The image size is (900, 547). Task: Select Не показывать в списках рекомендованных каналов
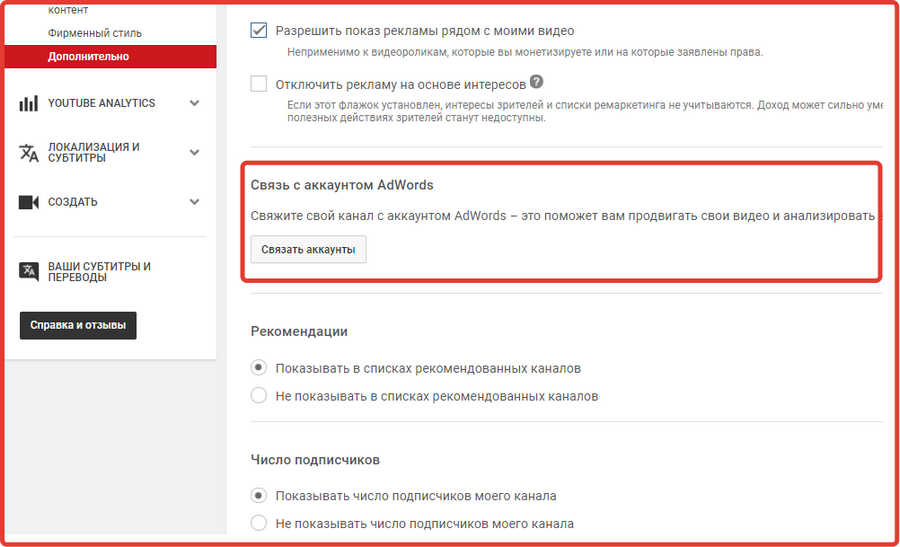tap(259, 395)
